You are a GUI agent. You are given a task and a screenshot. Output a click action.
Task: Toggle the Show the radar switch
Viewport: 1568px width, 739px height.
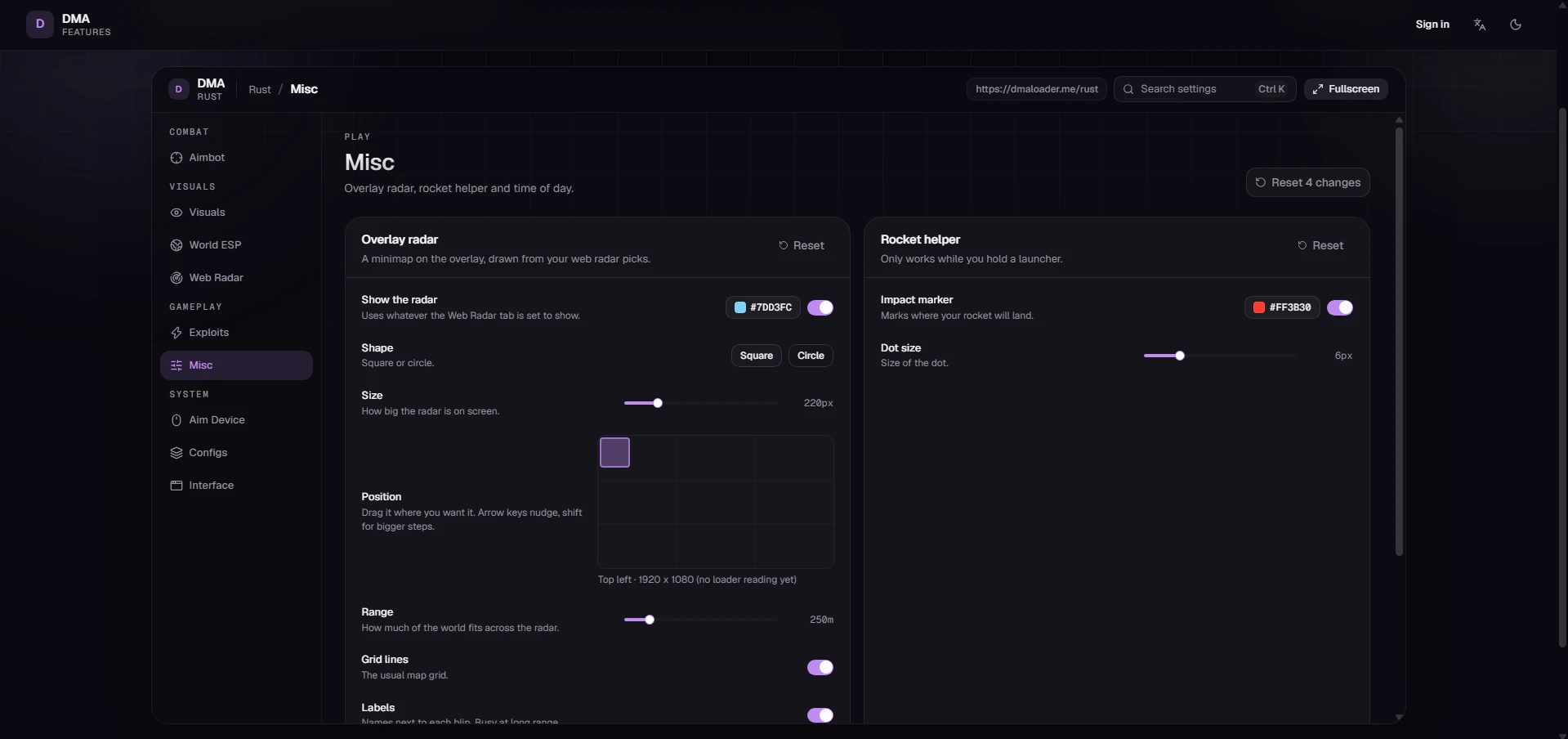[x=820, y=307]
